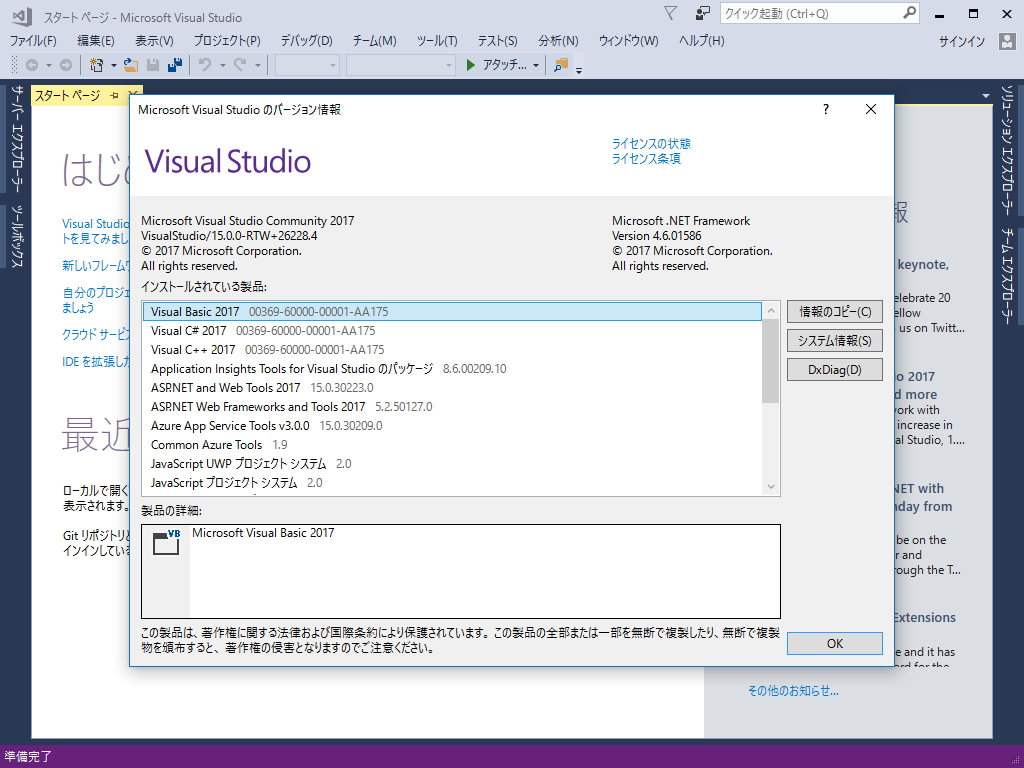The height and width of the screenshot is (768, 1024).
Task: Click the Visual Basic product icon in 製品の詳細
Action: [164, 542]
